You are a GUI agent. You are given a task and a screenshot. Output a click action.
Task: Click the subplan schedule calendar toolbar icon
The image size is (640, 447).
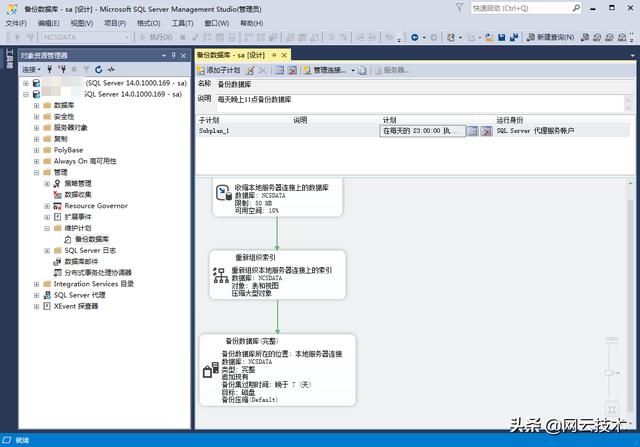click(279, 70)
